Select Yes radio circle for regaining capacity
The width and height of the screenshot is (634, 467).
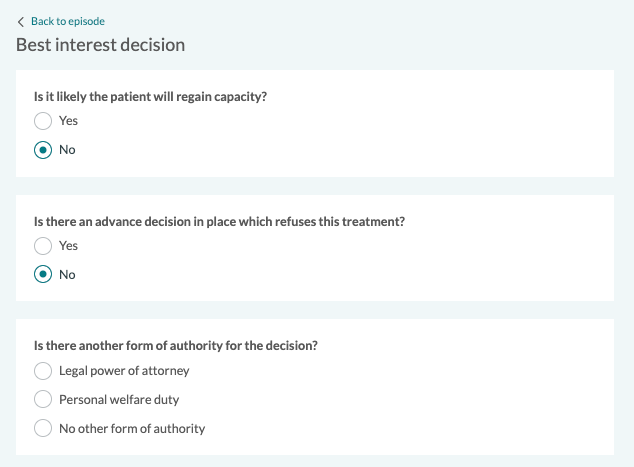pos(43,121)
